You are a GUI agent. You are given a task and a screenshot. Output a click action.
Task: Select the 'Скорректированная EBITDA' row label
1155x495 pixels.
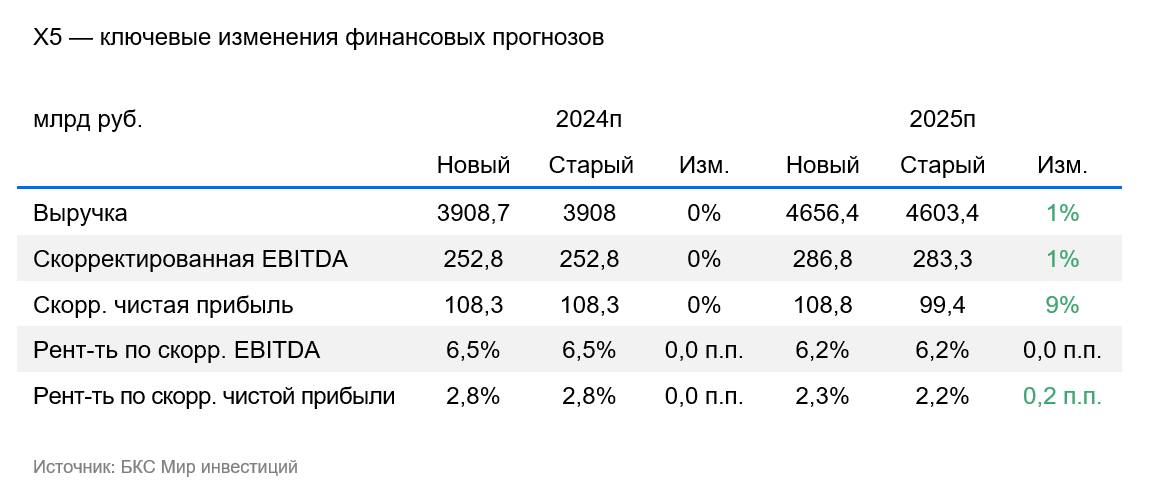pyautogui.click(x=191, y=259)
